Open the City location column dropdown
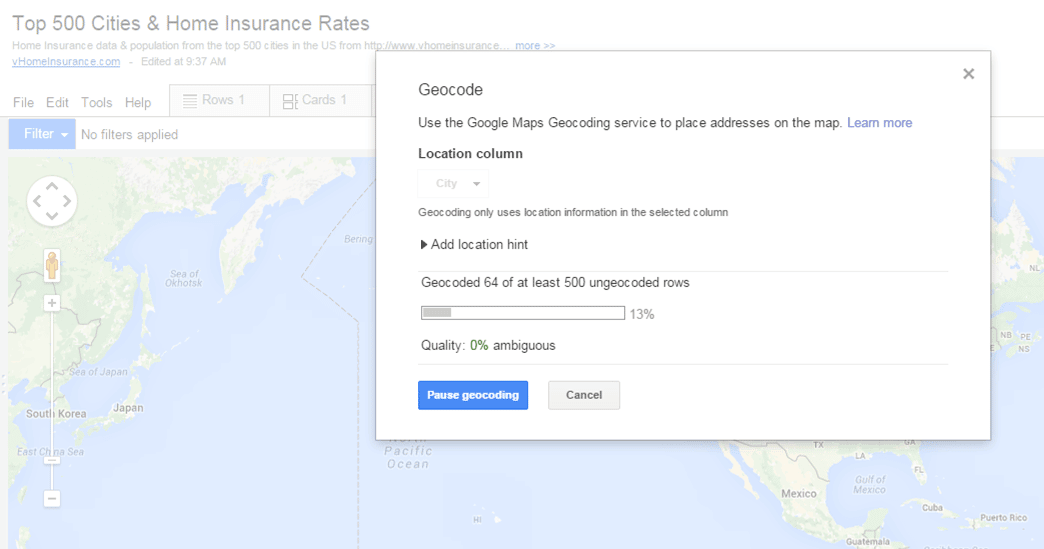Viewport: 1044px width, 549px height. pos(453,184)
